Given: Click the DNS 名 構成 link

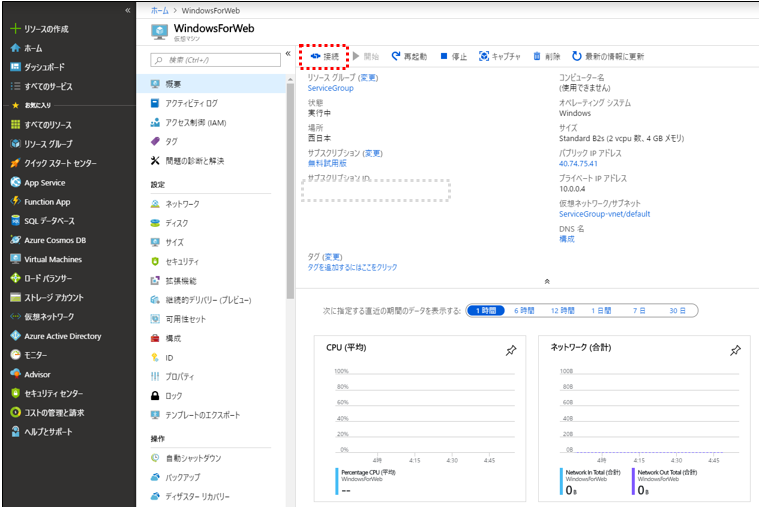Looking at the screenshot, I should point(567,239).
